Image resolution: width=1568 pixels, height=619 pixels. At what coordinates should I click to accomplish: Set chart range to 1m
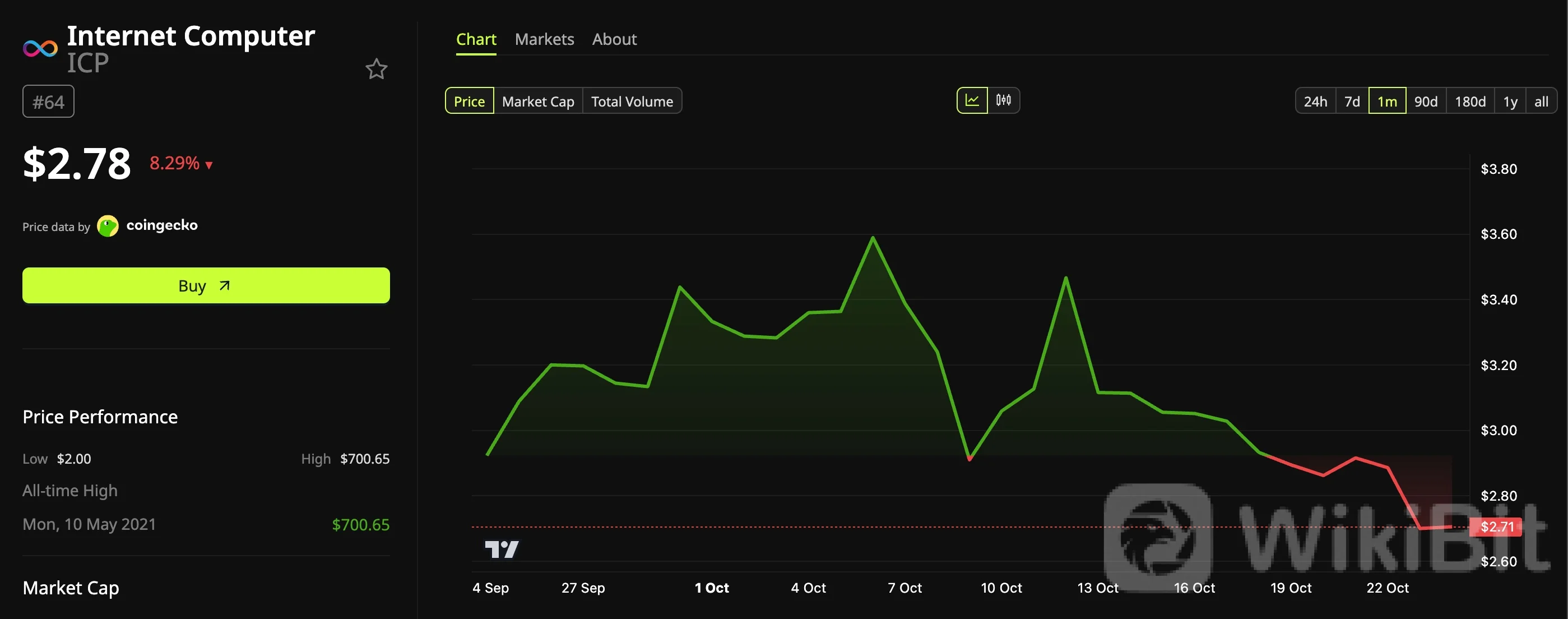1387,101
